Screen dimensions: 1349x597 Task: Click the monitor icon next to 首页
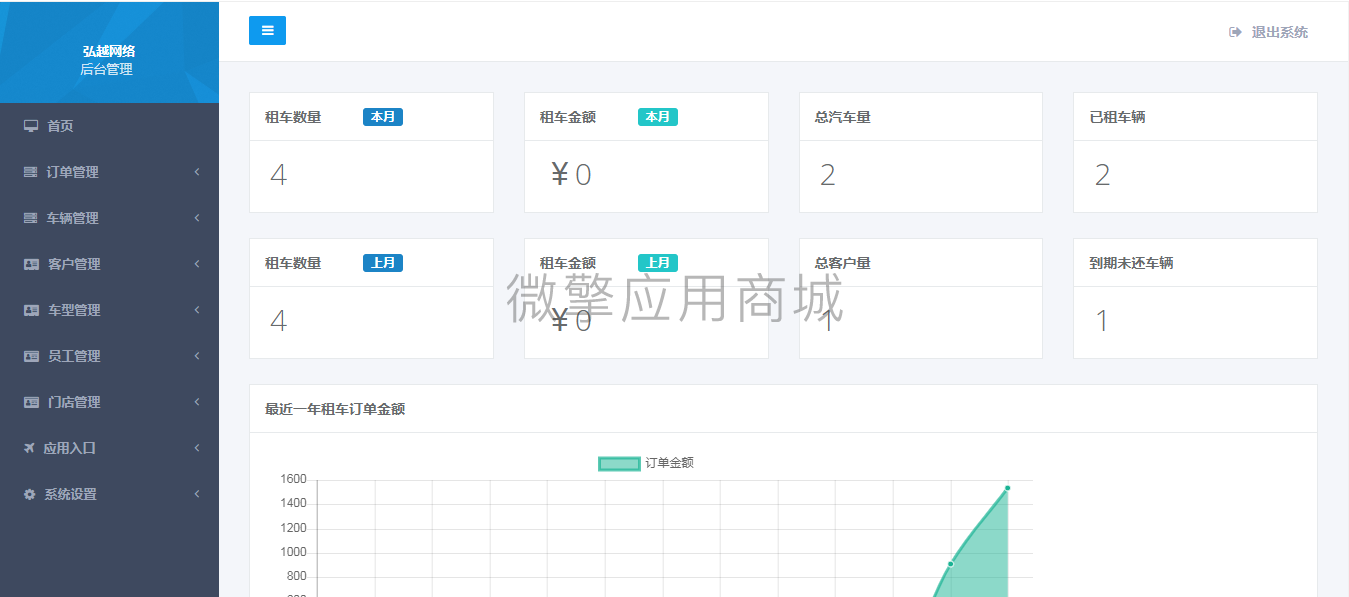tap(31, 126)
